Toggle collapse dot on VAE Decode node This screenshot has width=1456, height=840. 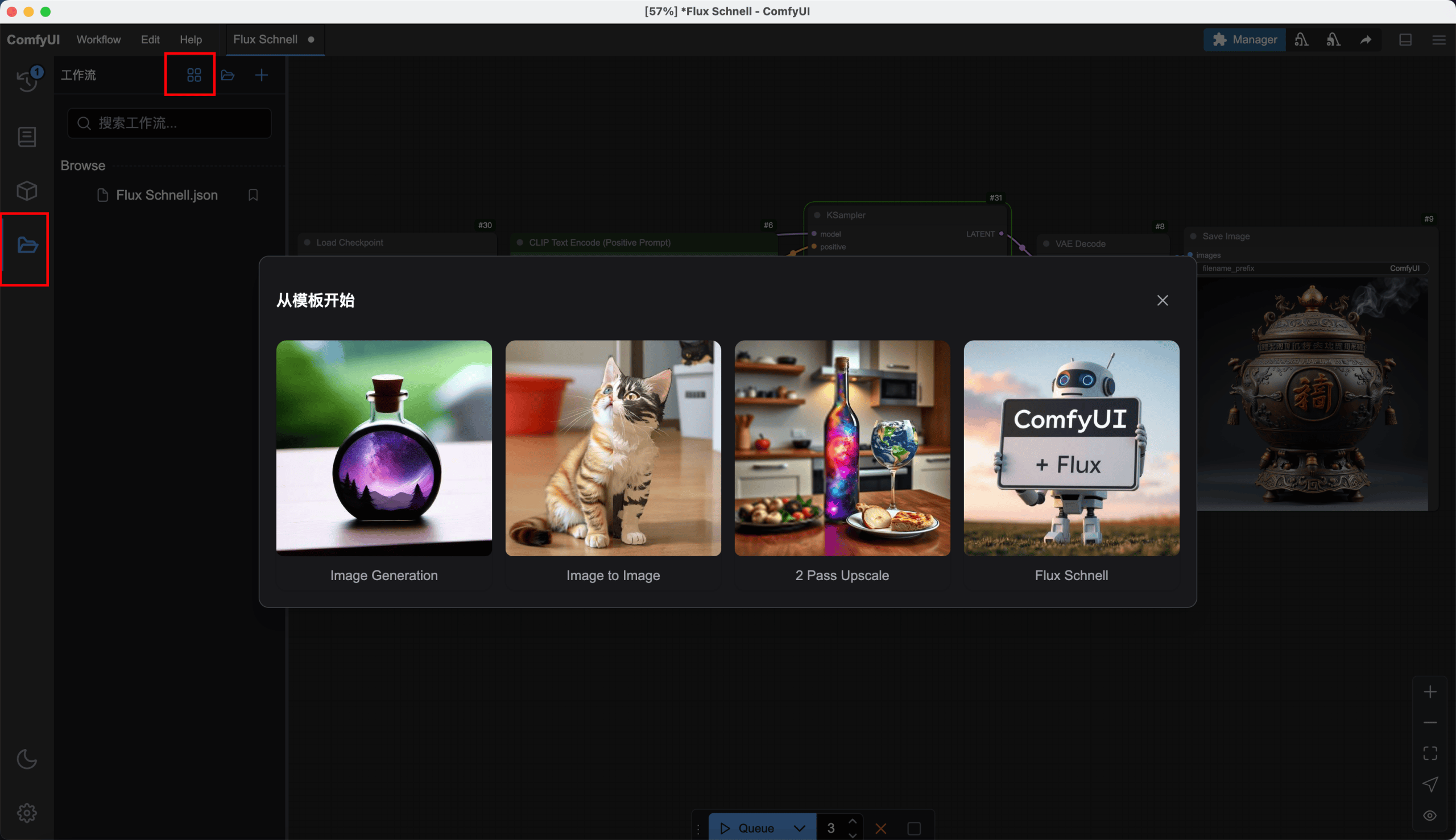click(1046, 243)
